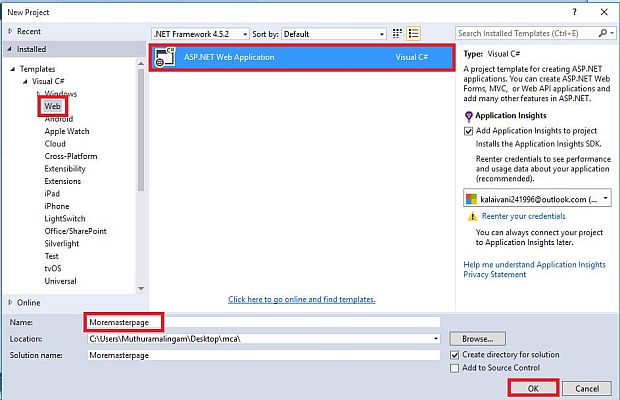Open the Location path dropdown arrow
Viewport: 620px width, 400px height.
click(x=435, y=339)
